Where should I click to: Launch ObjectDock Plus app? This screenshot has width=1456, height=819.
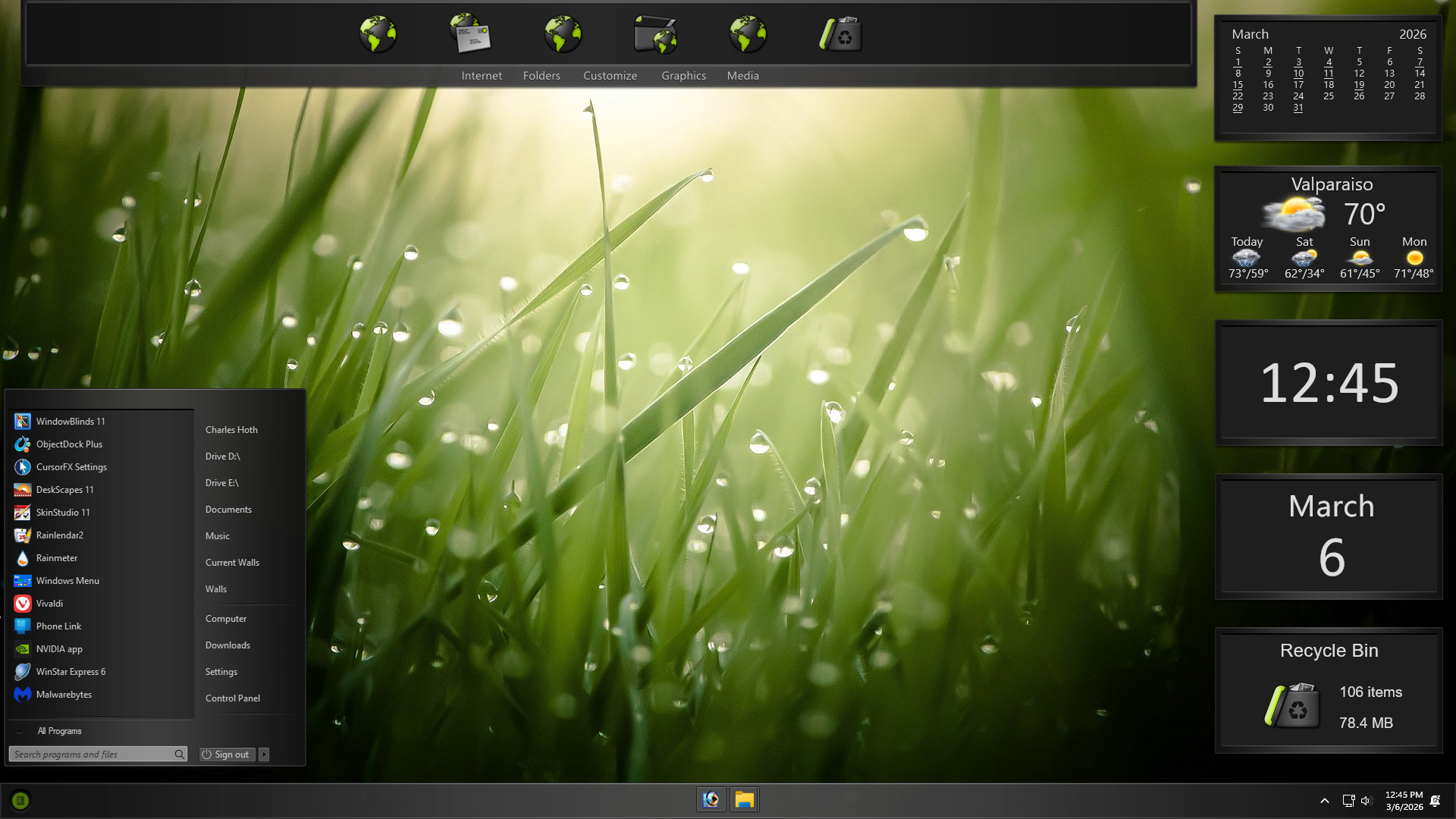(x=68, y=444)
